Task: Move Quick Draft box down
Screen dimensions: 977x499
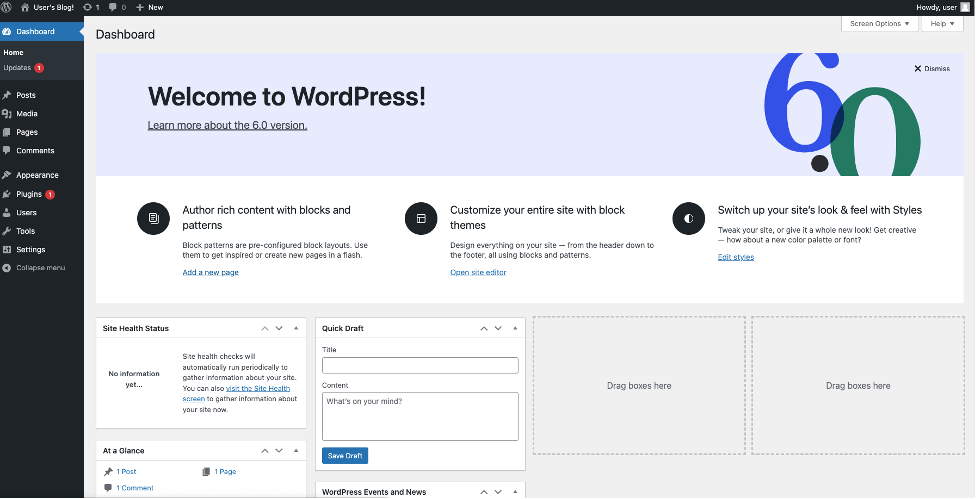Action: point(498,328)
